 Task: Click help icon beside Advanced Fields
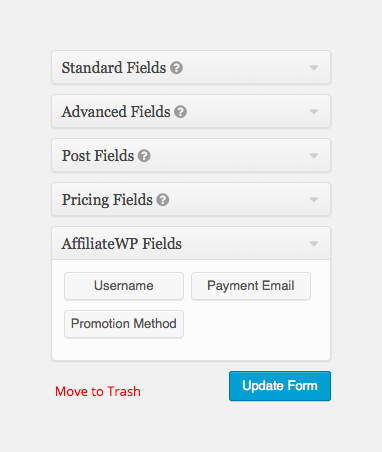[180, 112]
